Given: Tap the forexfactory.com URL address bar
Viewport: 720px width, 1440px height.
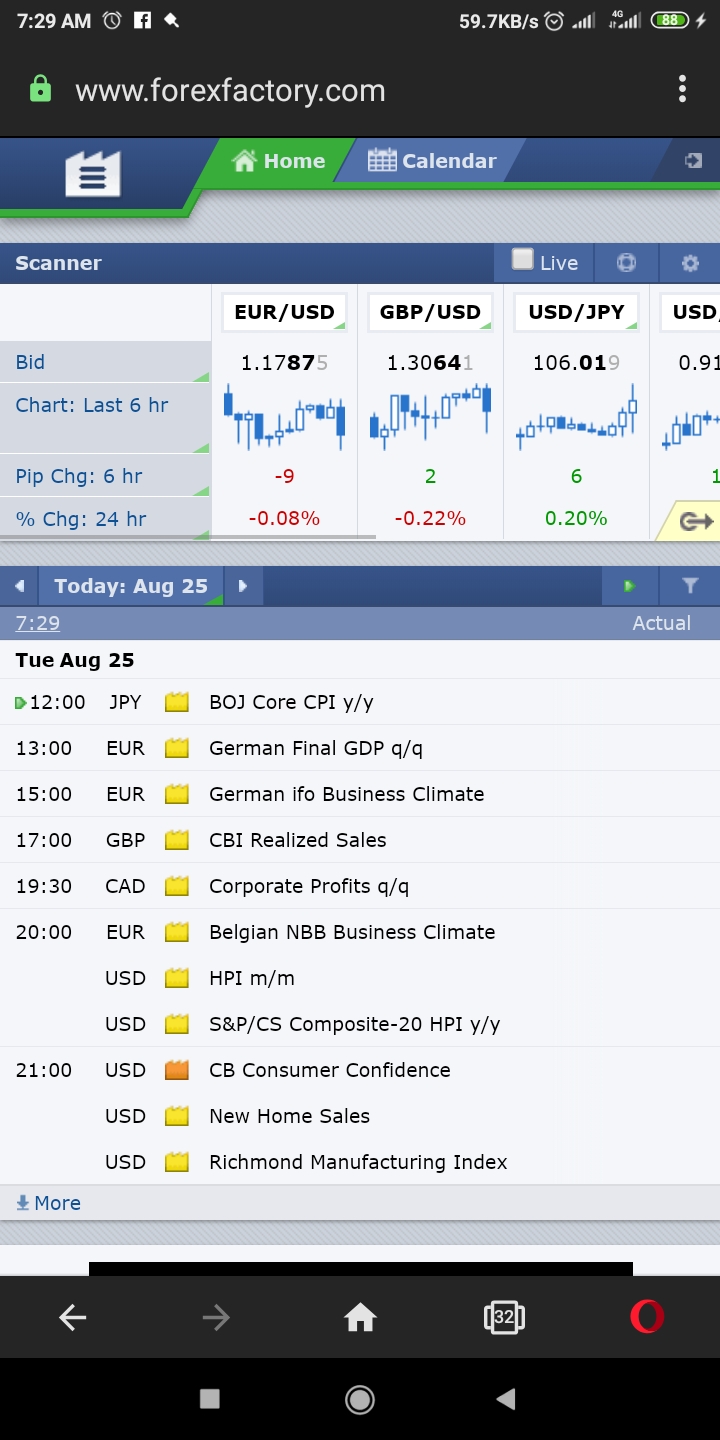Looking at the screenshot, I should [230, 91].
